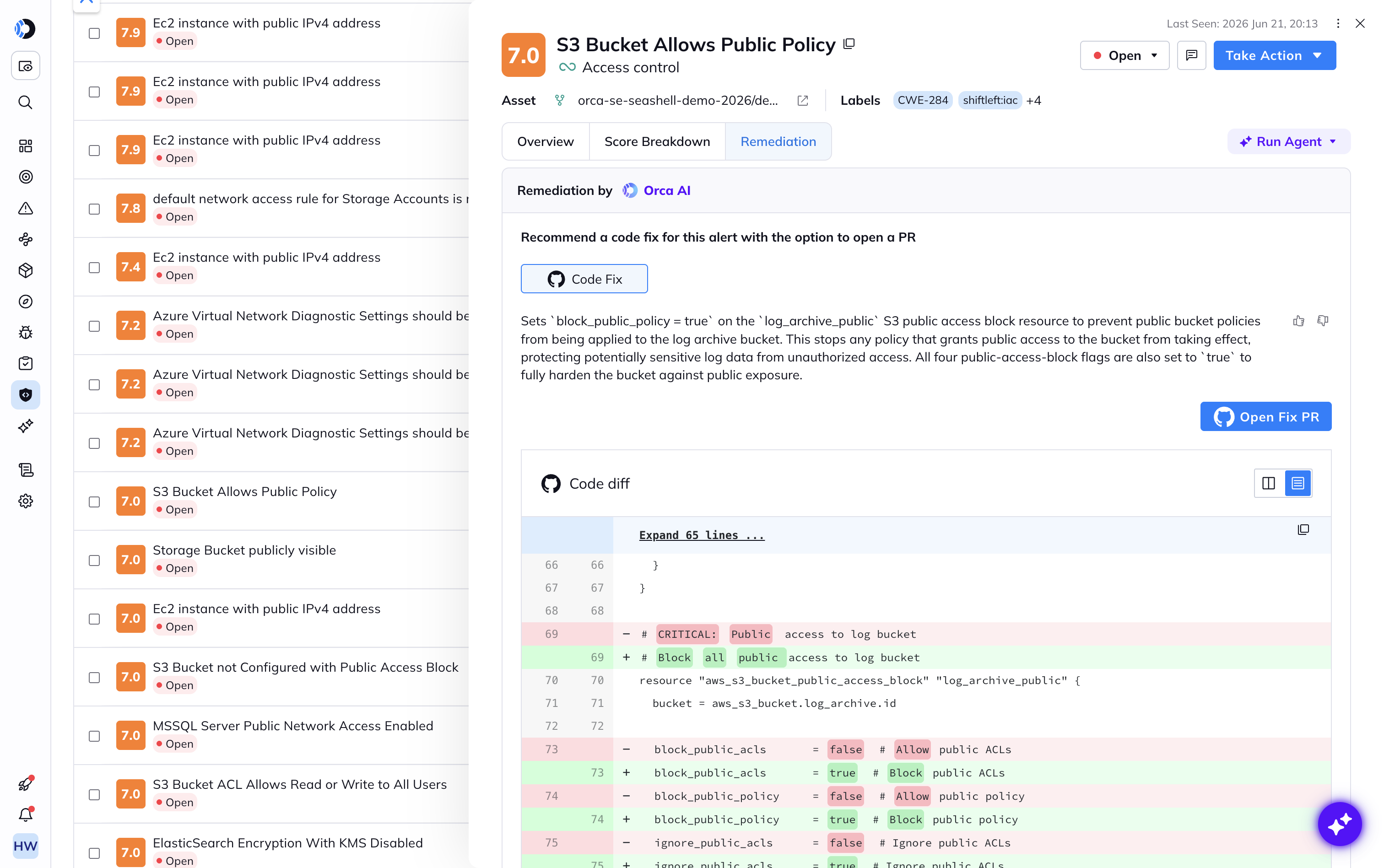Viewport: 1384px width, 868px height.
Task: Open the orca-se-seashell-demo asset link
Action: click(x=677, y=101)
